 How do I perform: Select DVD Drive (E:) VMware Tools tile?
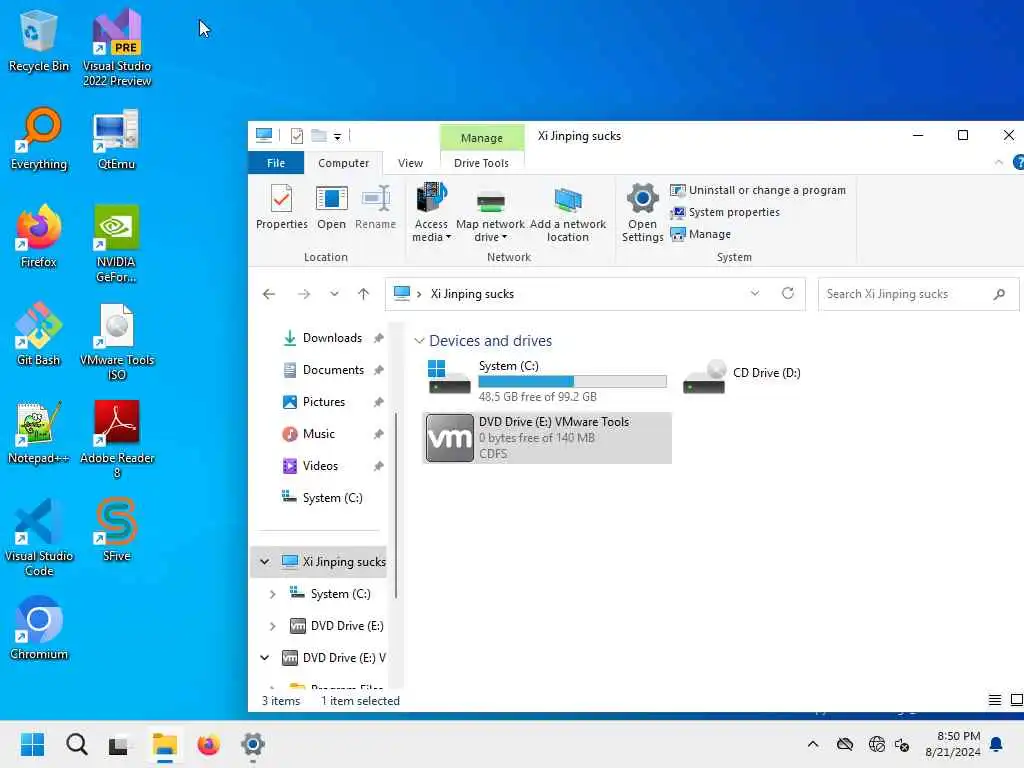coord(547,438)
